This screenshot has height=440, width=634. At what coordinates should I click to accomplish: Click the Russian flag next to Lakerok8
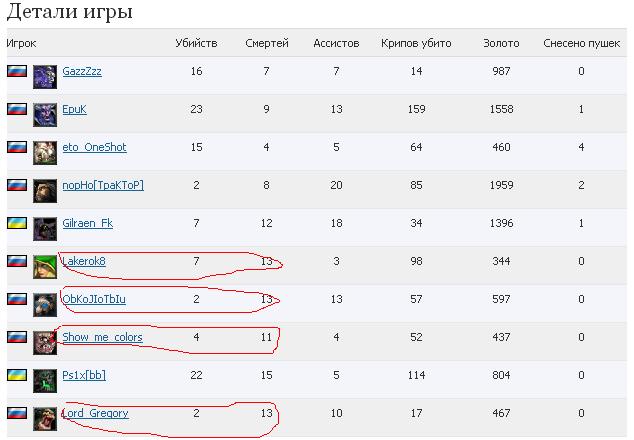(x=17, y=261)
